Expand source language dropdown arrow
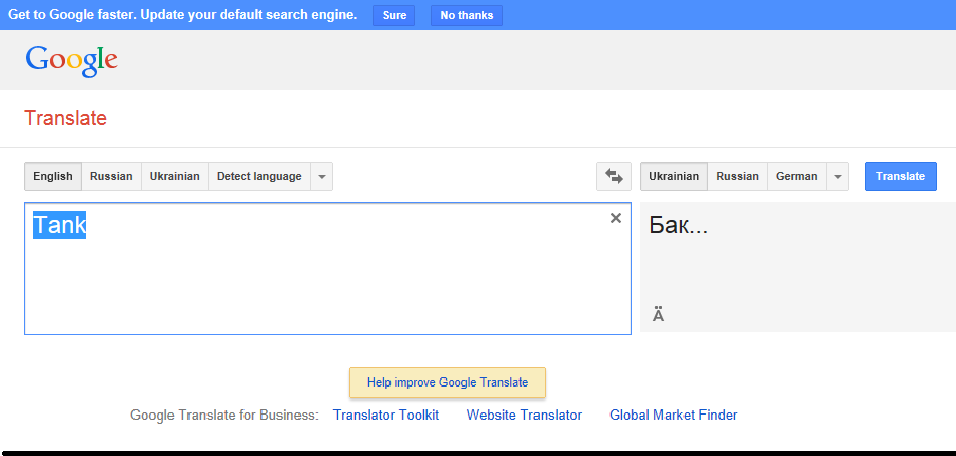The width and height of the screenshot is (956, 456). pos(321,177)
